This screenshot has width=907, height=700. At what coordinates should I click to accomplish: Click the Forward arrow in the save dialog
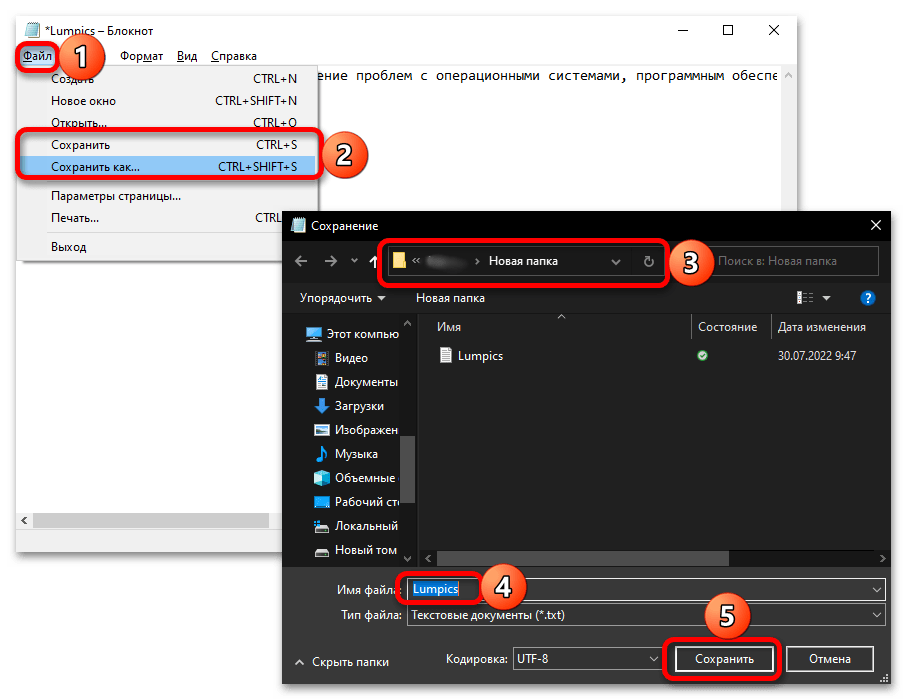pos(330,261)
